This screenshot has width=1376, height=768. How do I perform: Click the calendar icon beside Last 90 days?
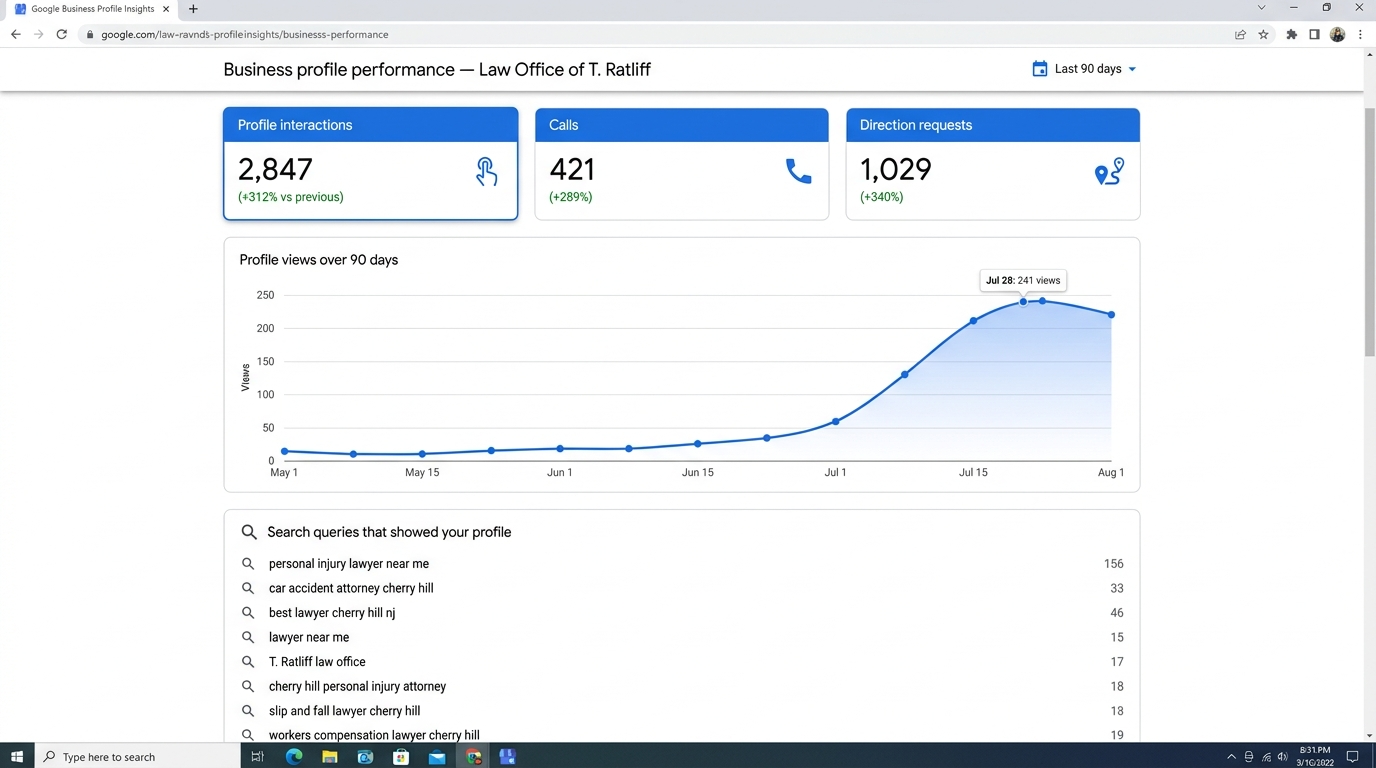click(x=1040, y=69)
